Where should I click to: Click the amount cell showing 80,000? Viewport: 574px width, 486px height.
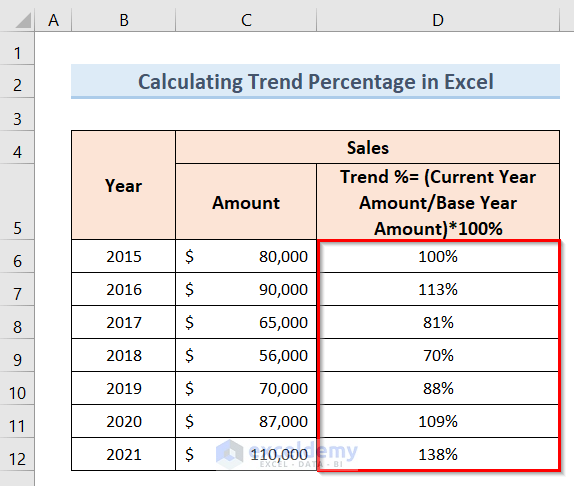[x=246, y=256]
